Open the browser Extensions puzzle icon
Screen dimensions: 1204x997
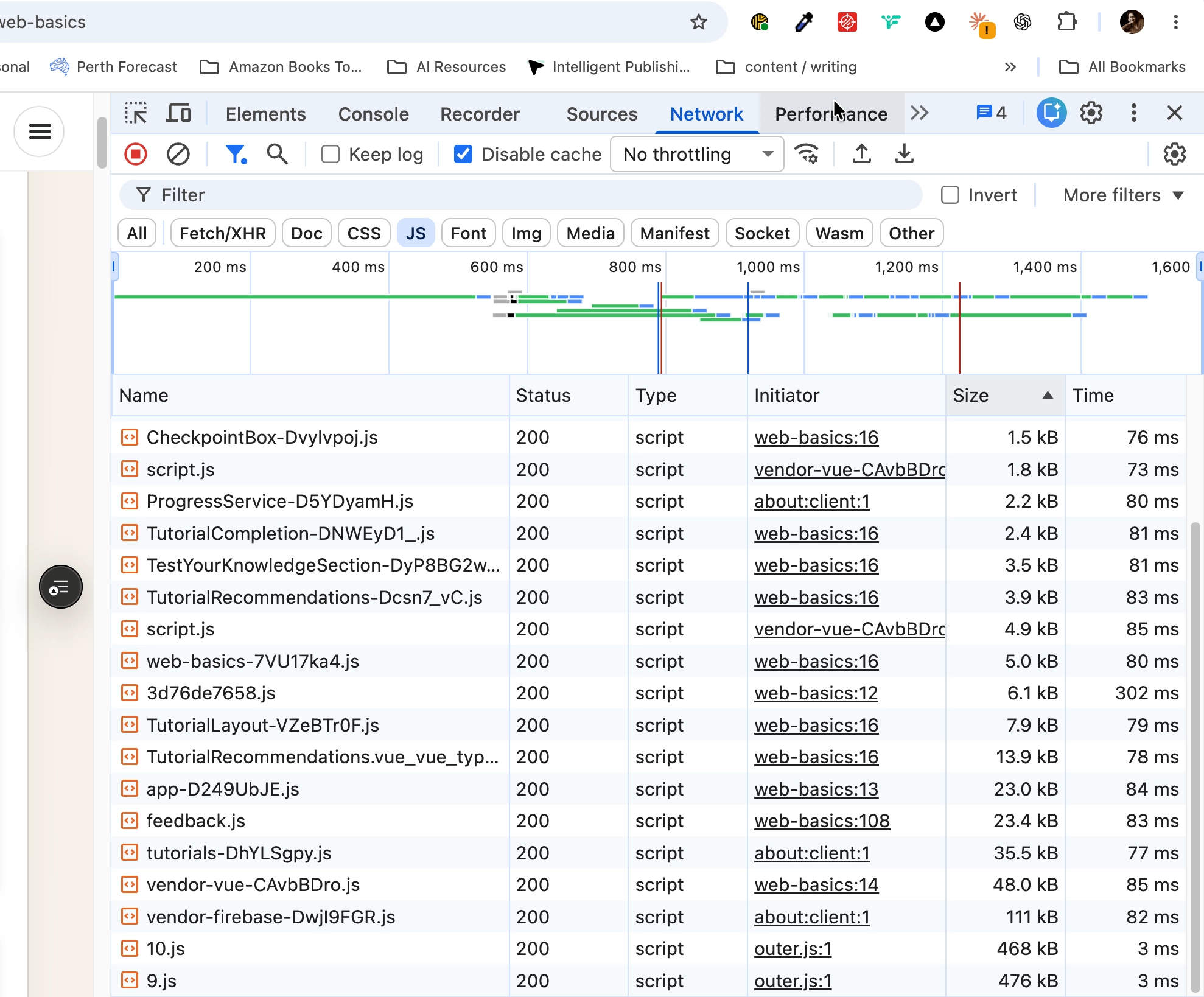point(1066,23)
